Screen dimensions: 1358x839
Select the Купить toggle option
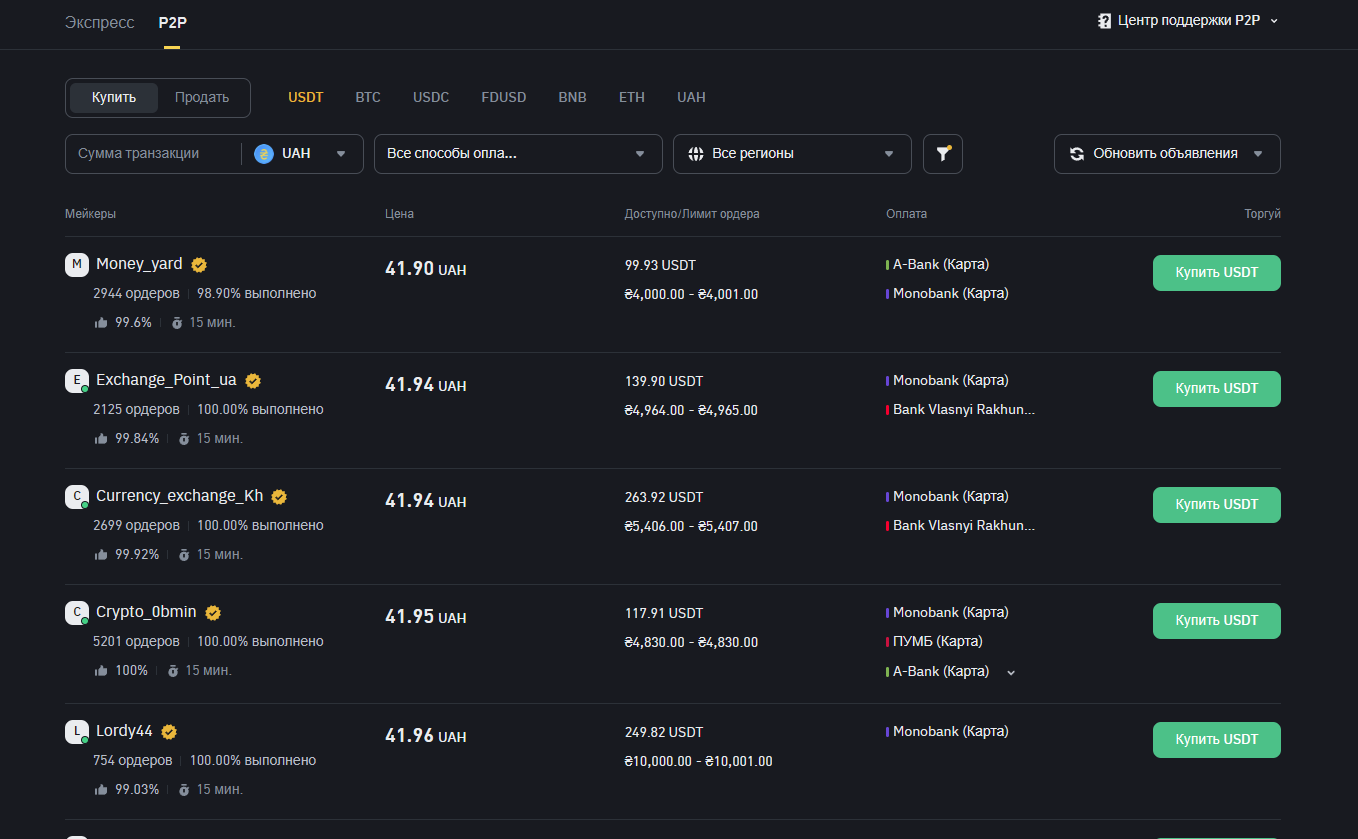click(114, 97)
